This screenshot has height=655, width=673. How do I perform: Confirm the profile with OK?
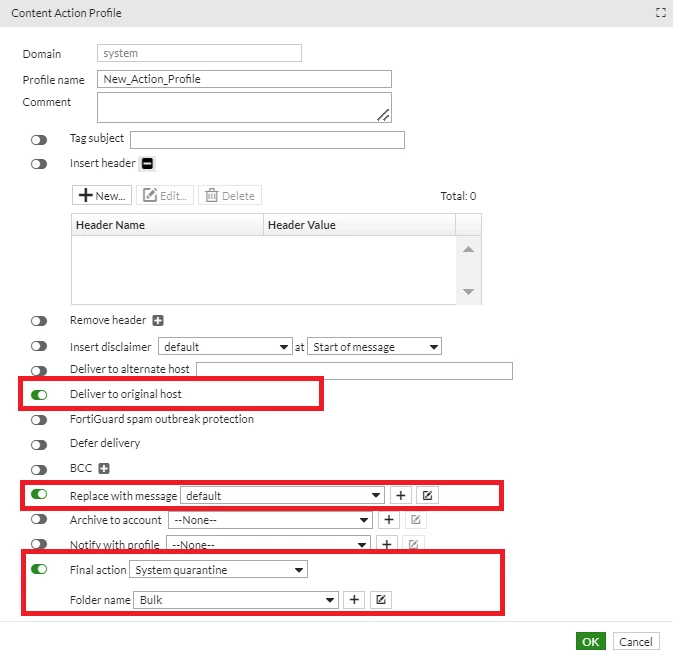coord(591,641)
